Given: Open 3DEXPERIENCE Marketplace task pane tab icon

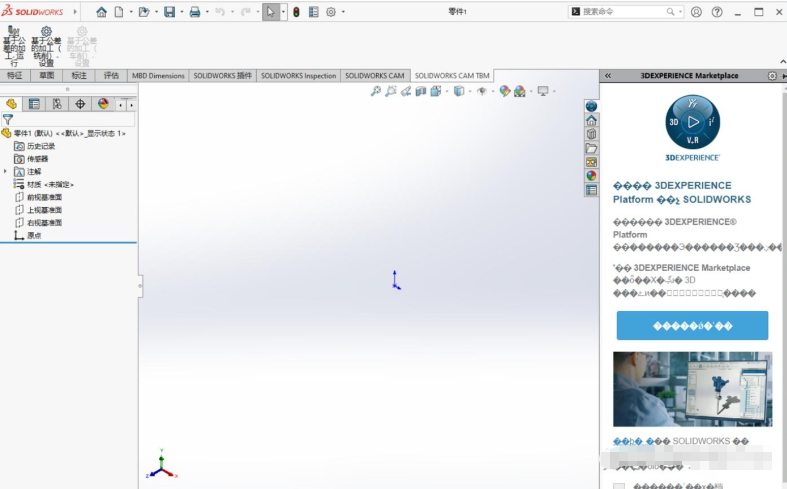Looking at the screenshot, I should (x=591, y=106).
